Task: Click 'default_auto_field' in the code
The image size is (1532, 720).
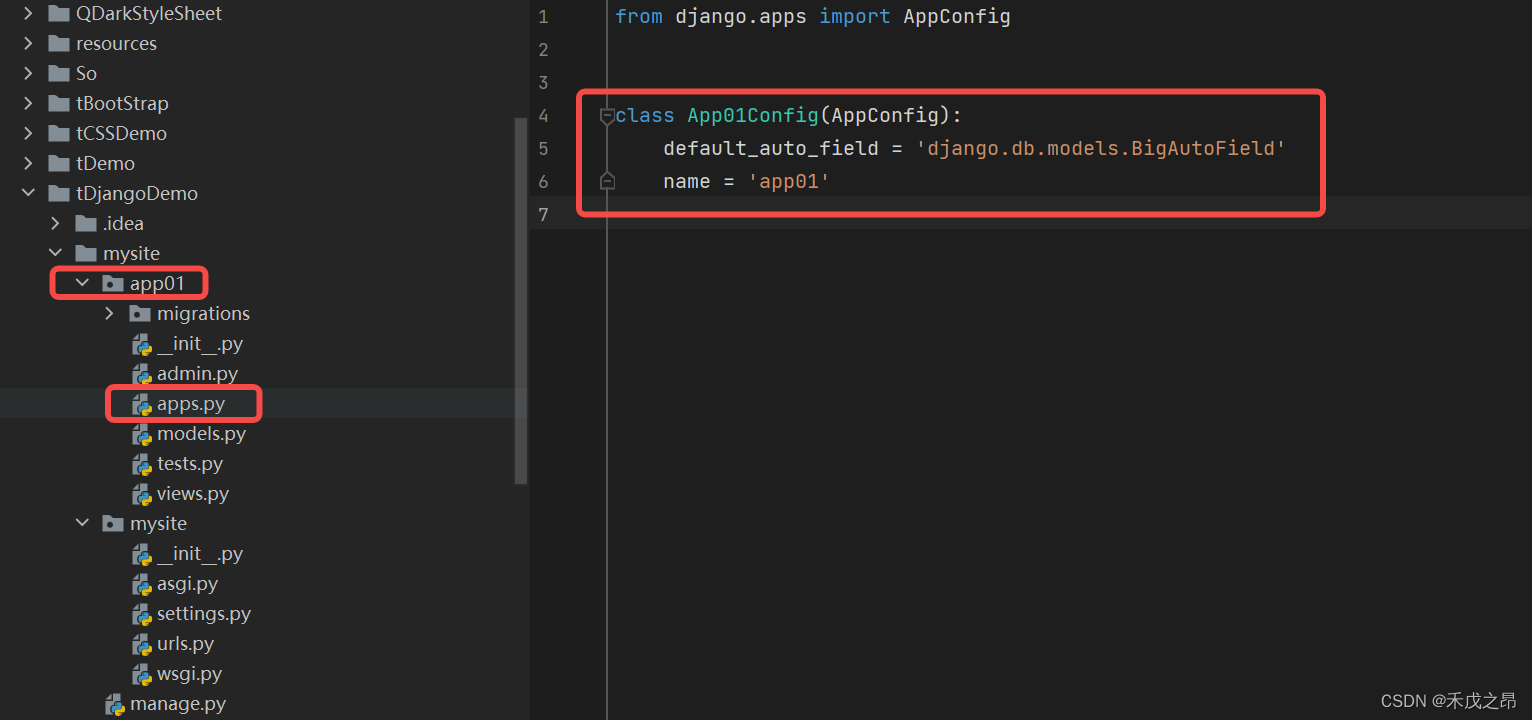Action: click(771, 149)
